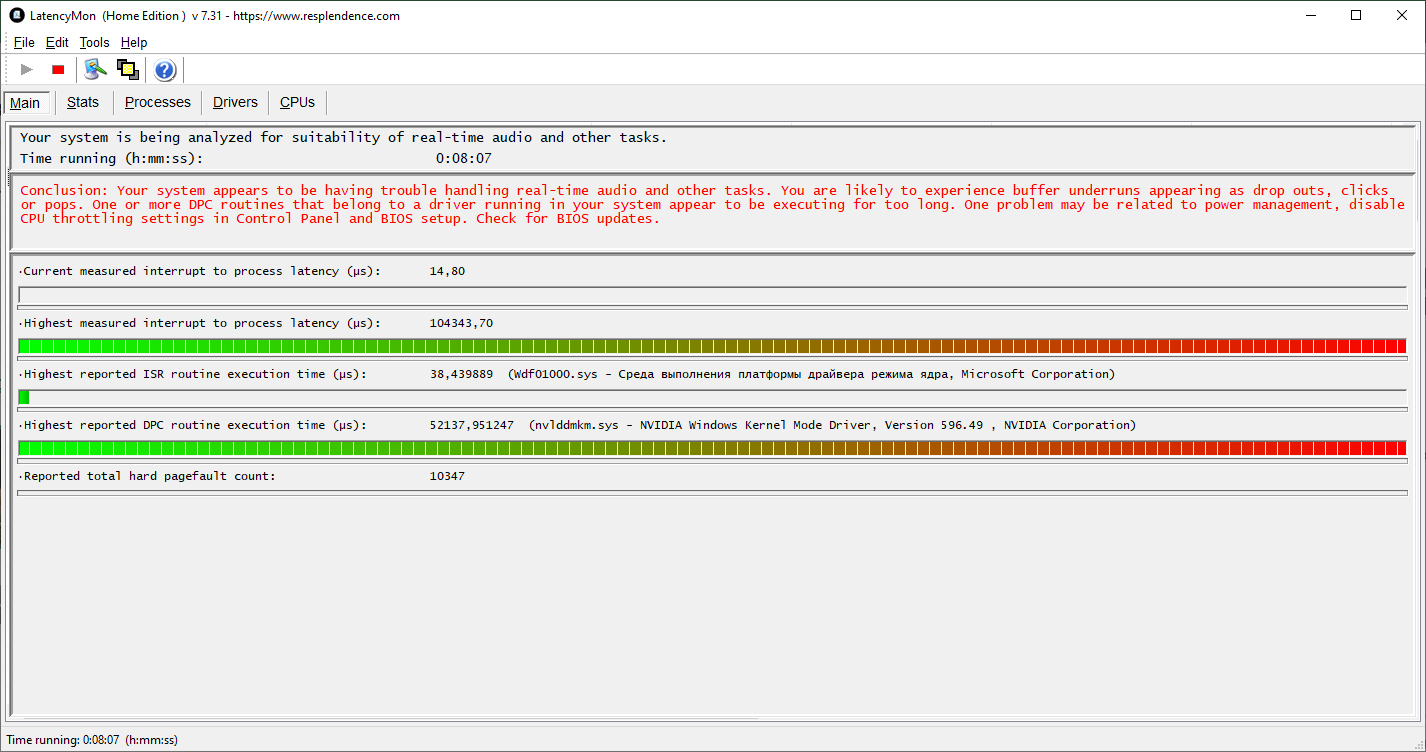Click the grayed-out Start monitoring play icon
The width and height of the screenshot is (1426, 752).
27,70
